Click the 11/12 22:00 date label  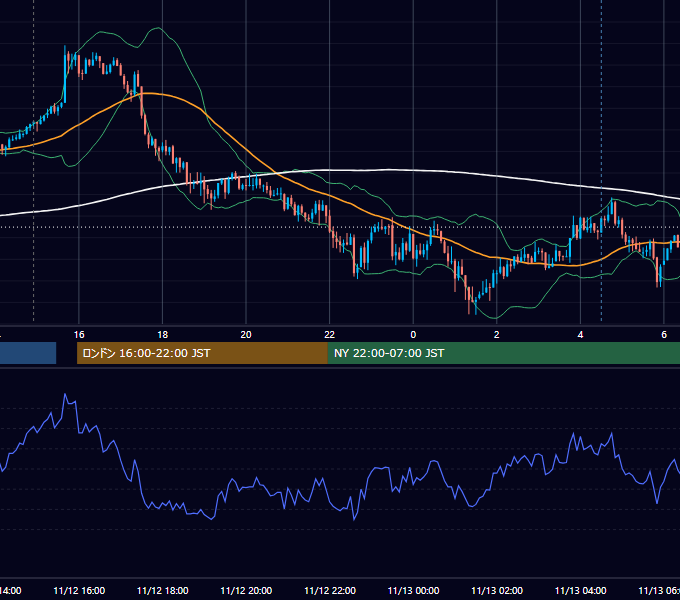pyautogui.click(x=330, y=590)
